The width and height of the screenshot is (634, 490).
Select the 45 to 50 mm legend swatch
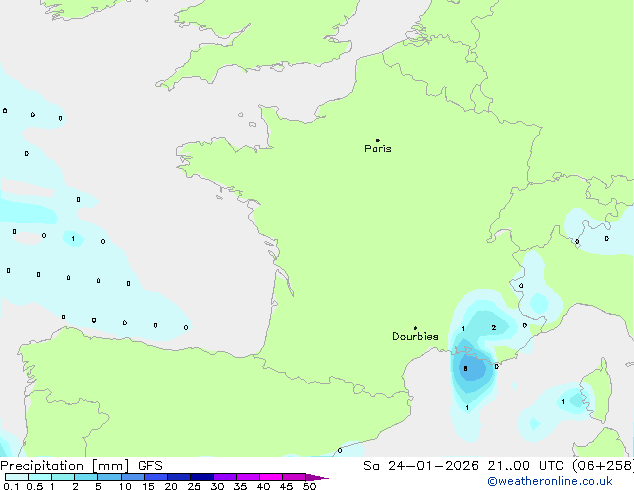[294, 477]
